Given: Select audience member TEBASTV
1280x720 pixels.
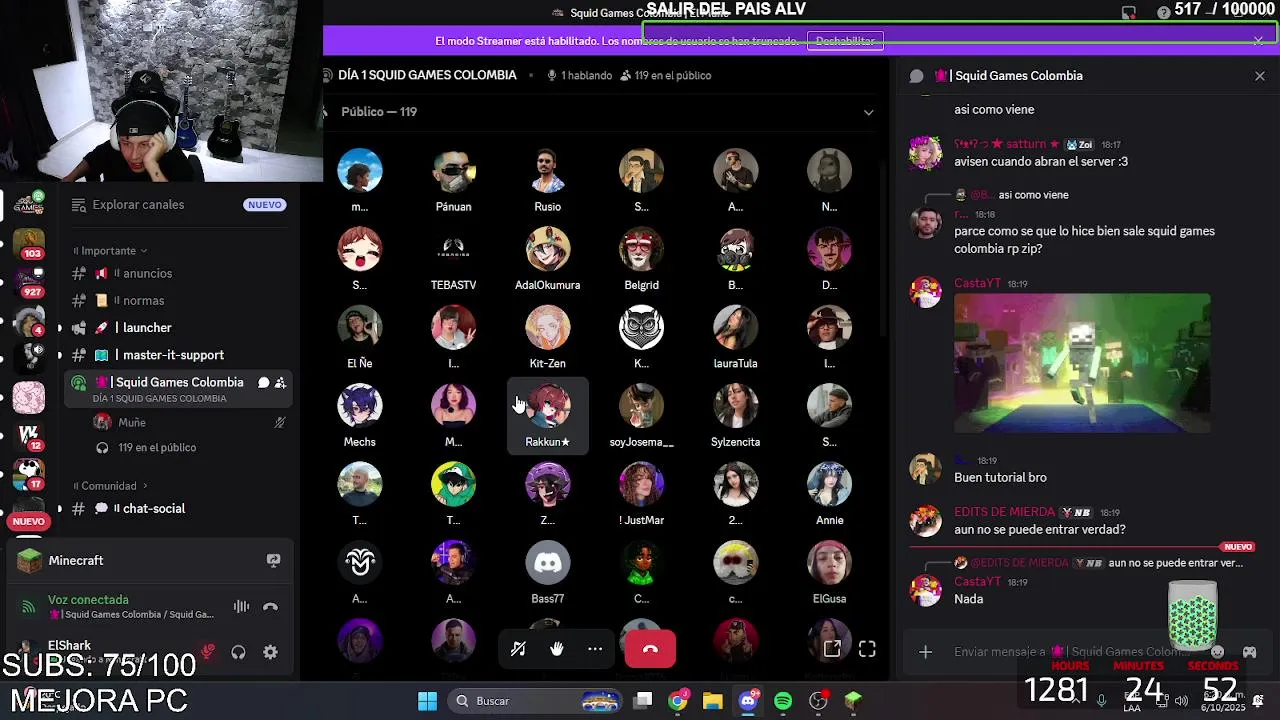Looking at the screenshot, I should 453,259.
